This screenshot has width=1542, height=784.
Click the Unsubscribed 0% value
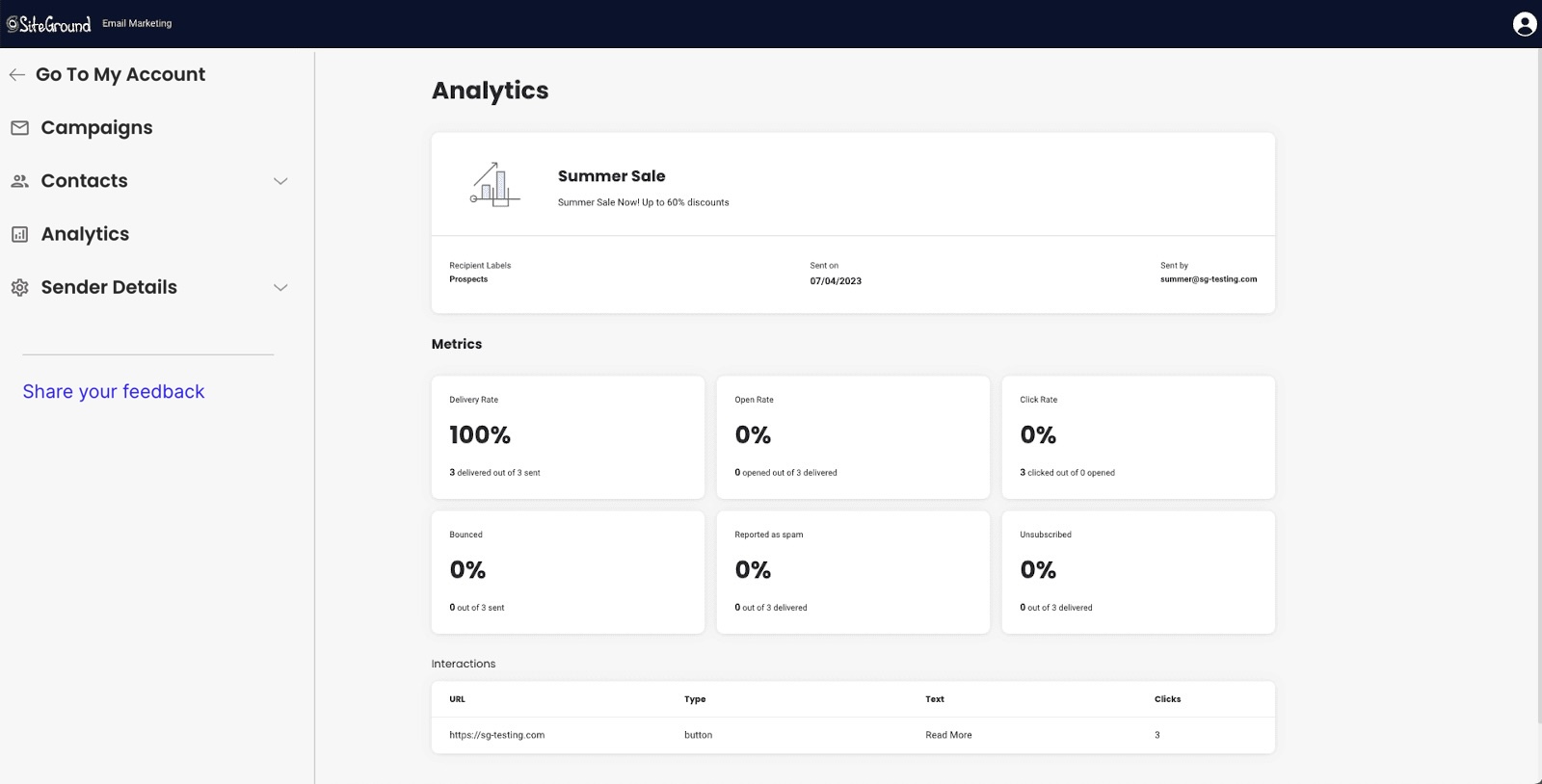1038,570
